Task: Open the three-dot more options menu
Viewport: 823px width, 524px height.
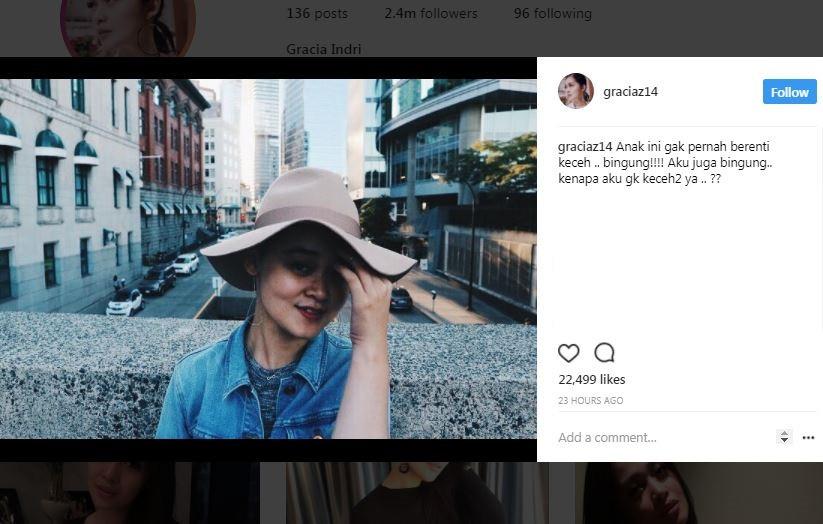Action: (808, 437)
